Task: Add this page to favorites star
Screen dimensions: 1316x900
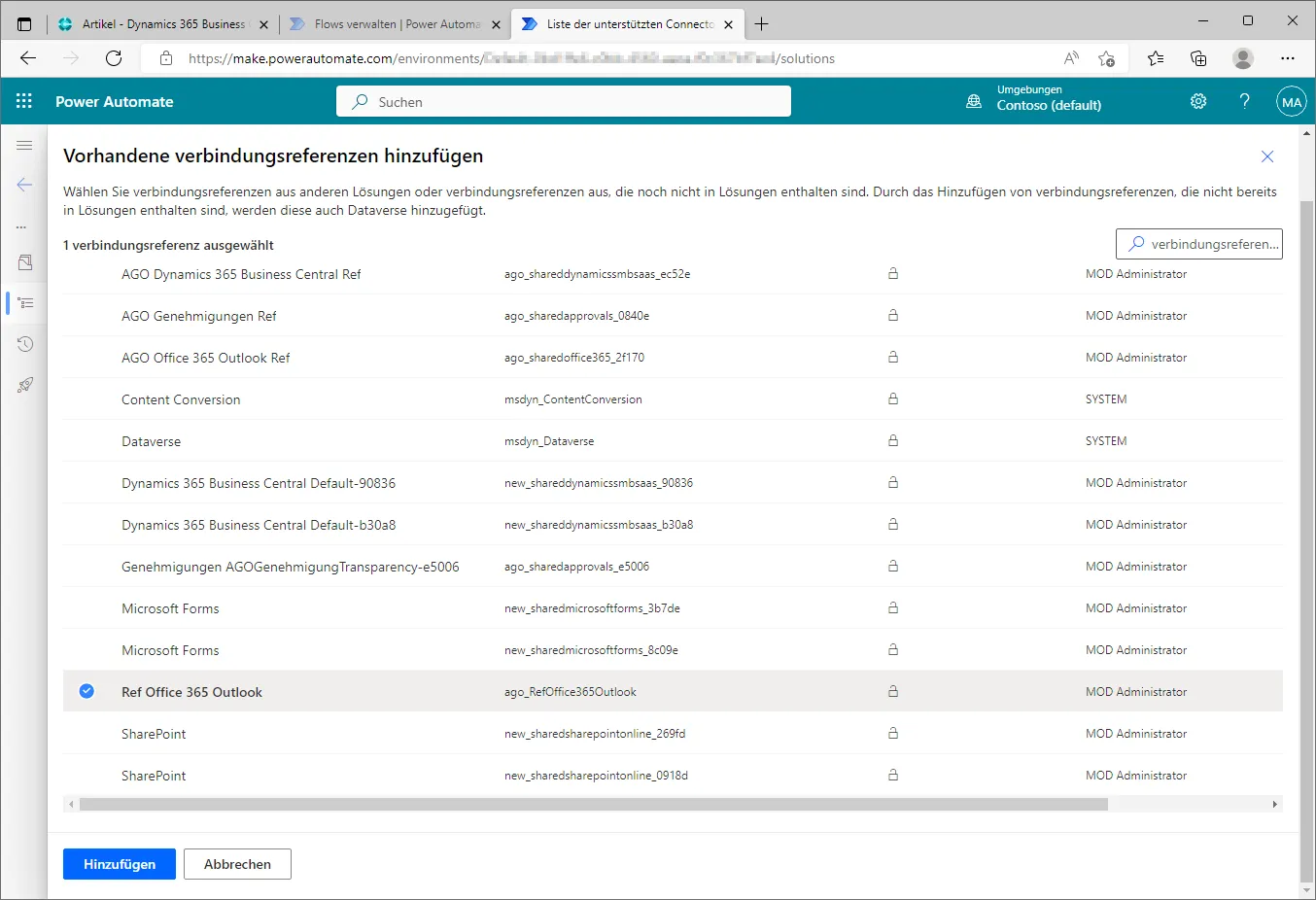Action: (1106, 58)
